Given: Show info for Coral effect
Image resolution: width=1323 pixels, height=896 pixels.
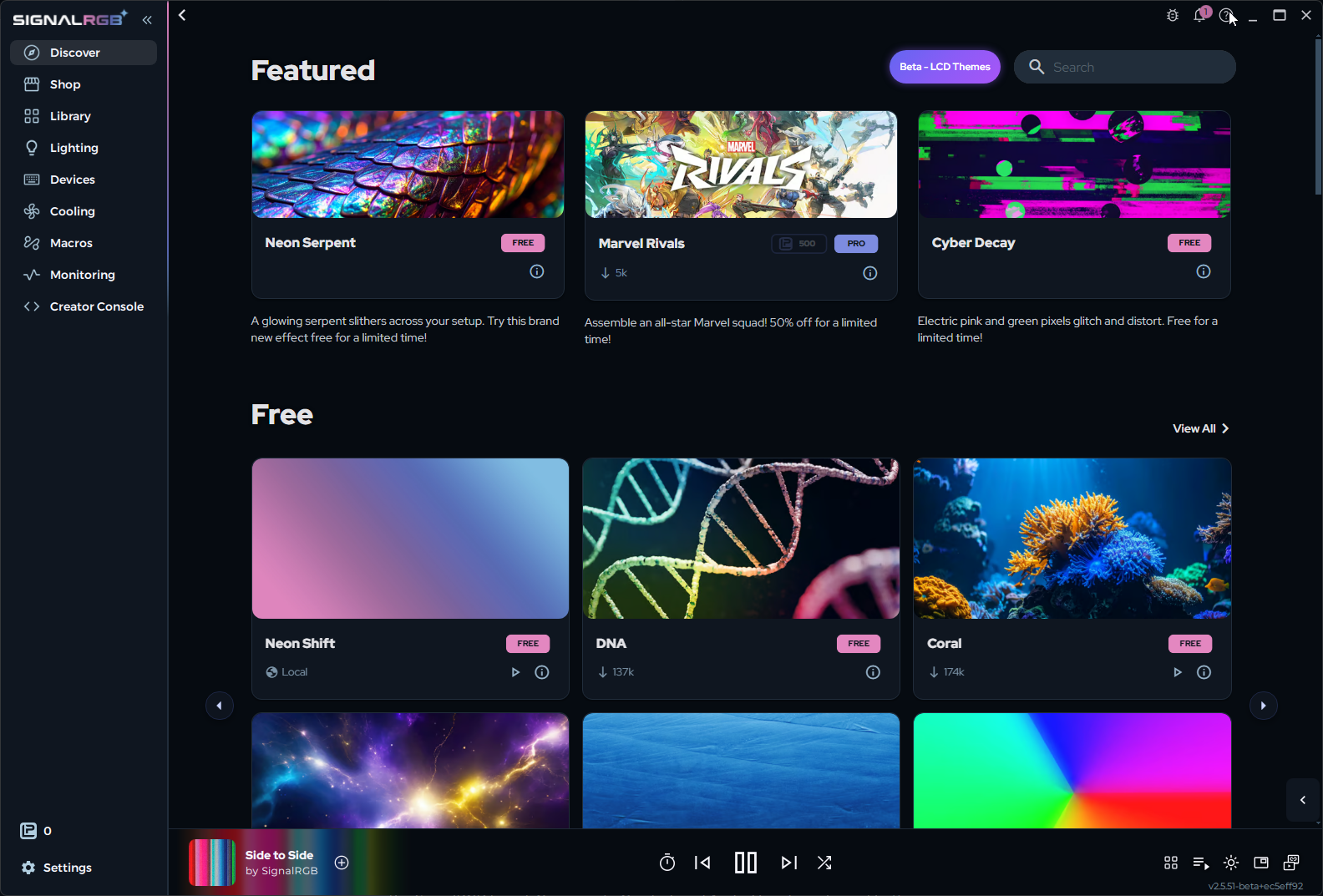Looking at the screenshot, I should 1204,672.
